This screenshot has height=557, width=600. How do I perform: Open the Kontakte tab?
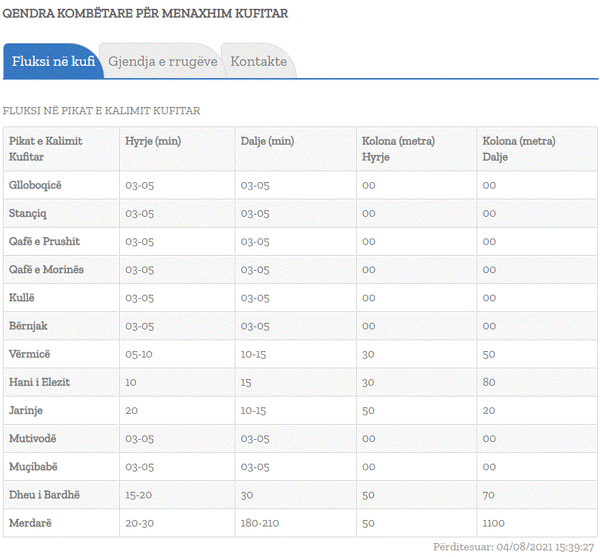point(259,61)
